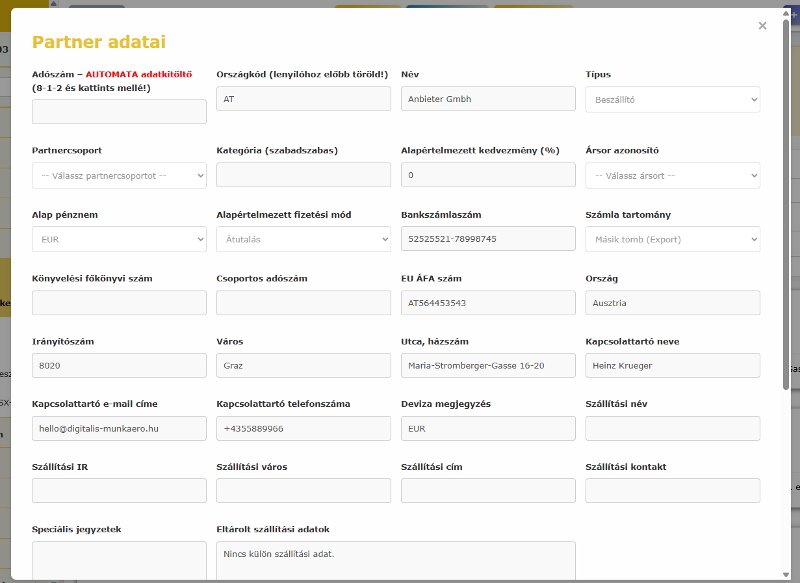The image size is (800, 583).
Task: Click the Bankszámlaszám input field
Action: pos(488,239)
